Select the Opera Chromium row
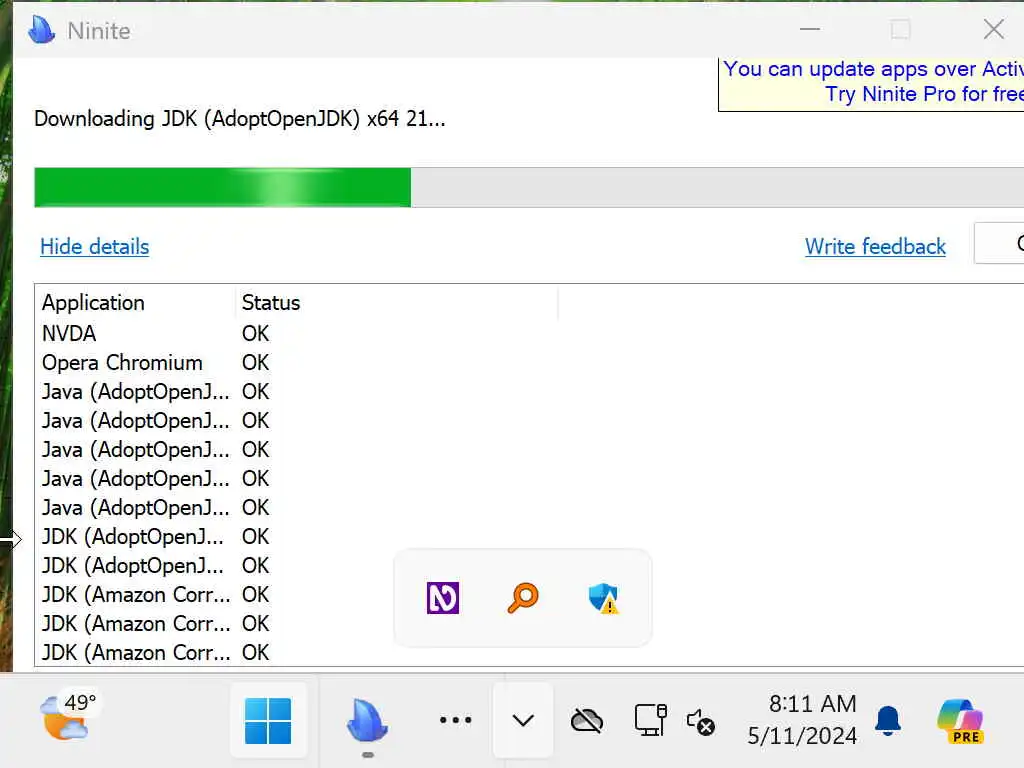Screen dimensions: 1024x768 pos(529,362)
